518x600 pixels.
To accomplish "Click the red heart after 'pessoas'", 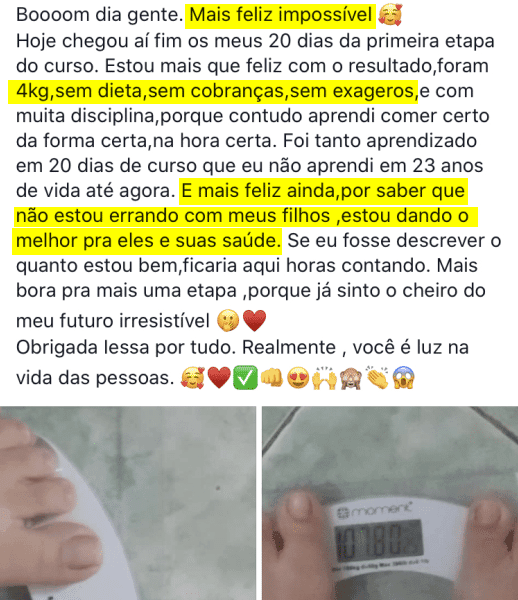I will [219, 378].
